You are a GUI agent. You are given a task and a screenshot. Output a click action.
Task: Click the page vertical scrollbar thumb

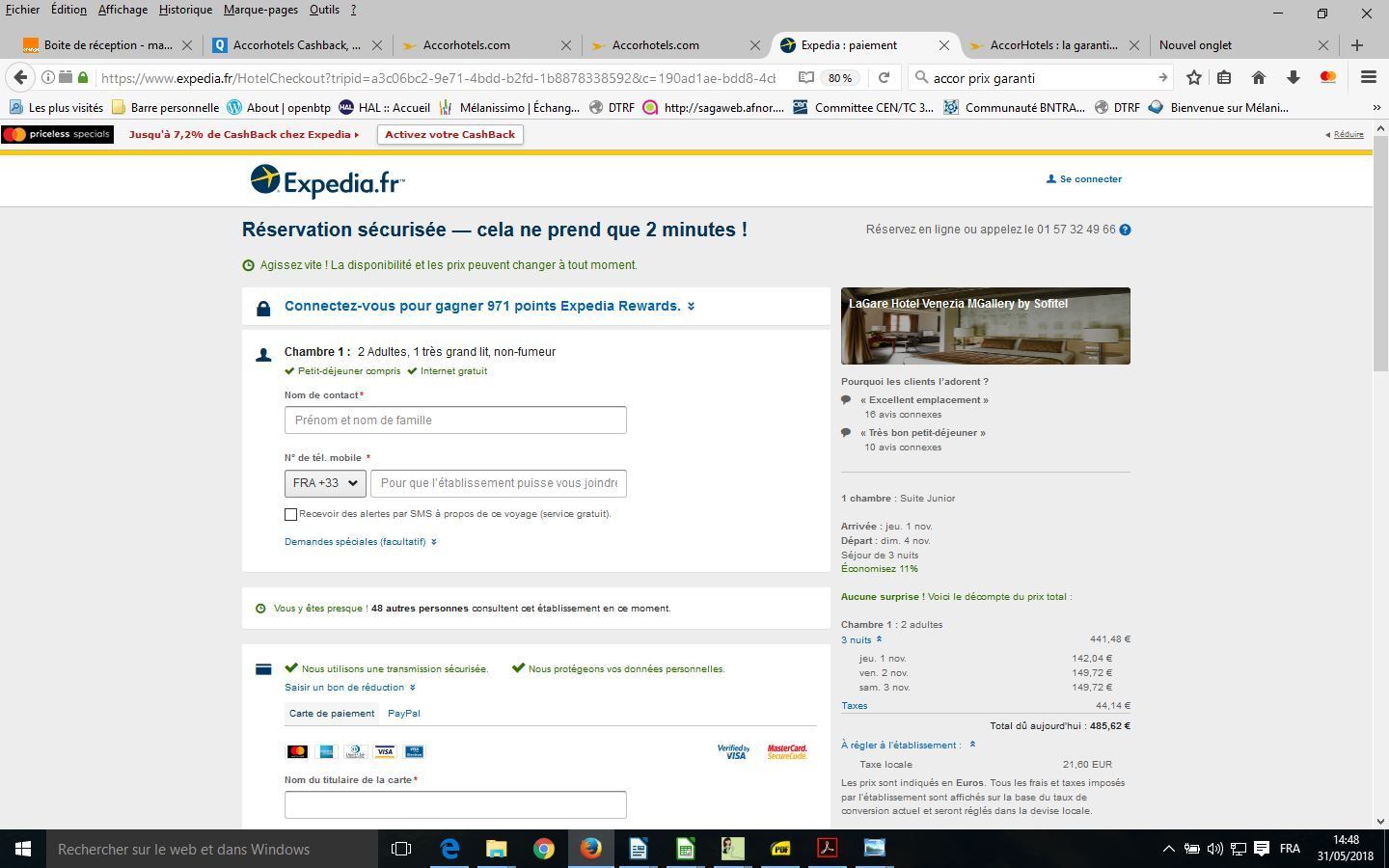(x=1380, y=256)
